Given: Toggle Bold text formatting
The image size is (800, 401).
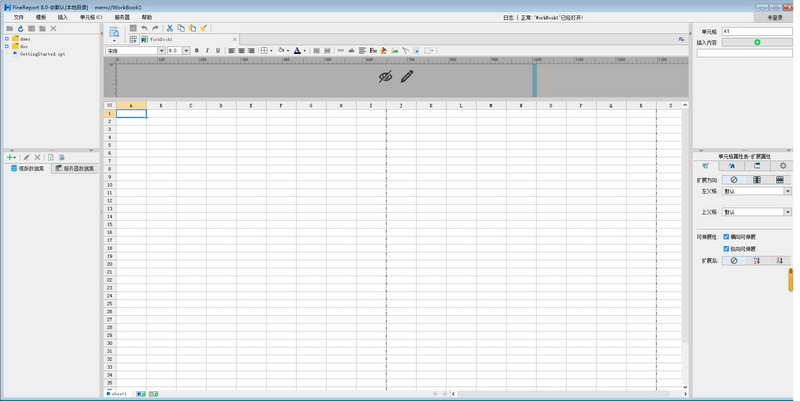Looking at the screenshot, I should 196,51.
